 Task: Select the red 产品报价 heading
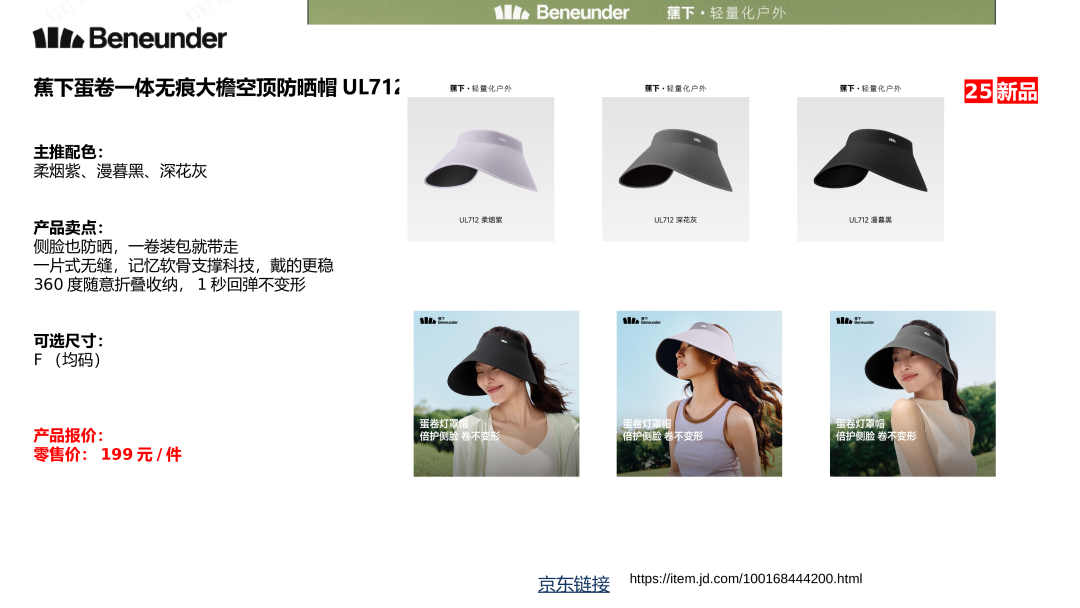coord(68,436)
